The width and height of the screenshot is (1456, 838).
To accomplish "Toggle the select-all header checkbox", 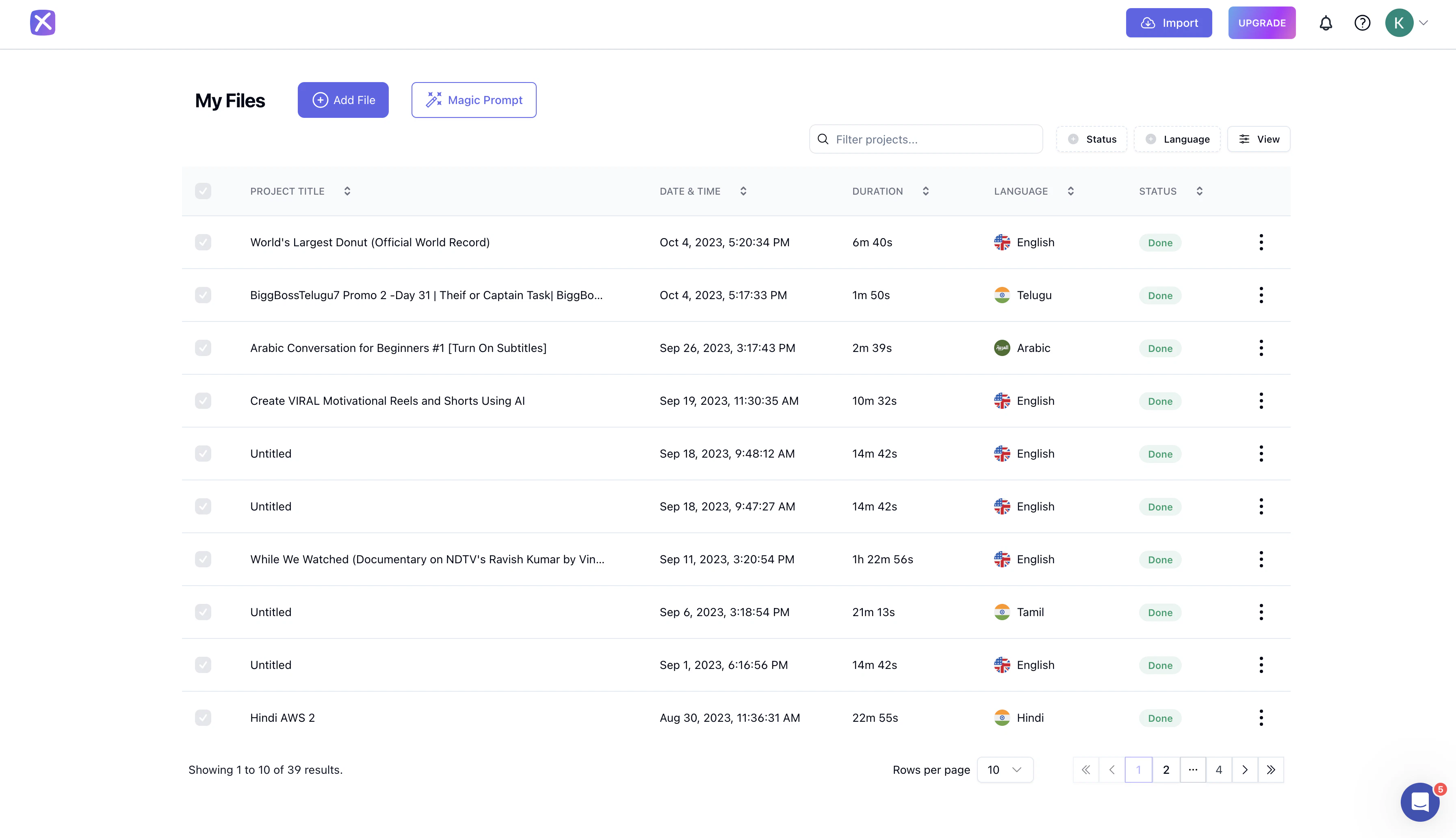I will [203, 191].
